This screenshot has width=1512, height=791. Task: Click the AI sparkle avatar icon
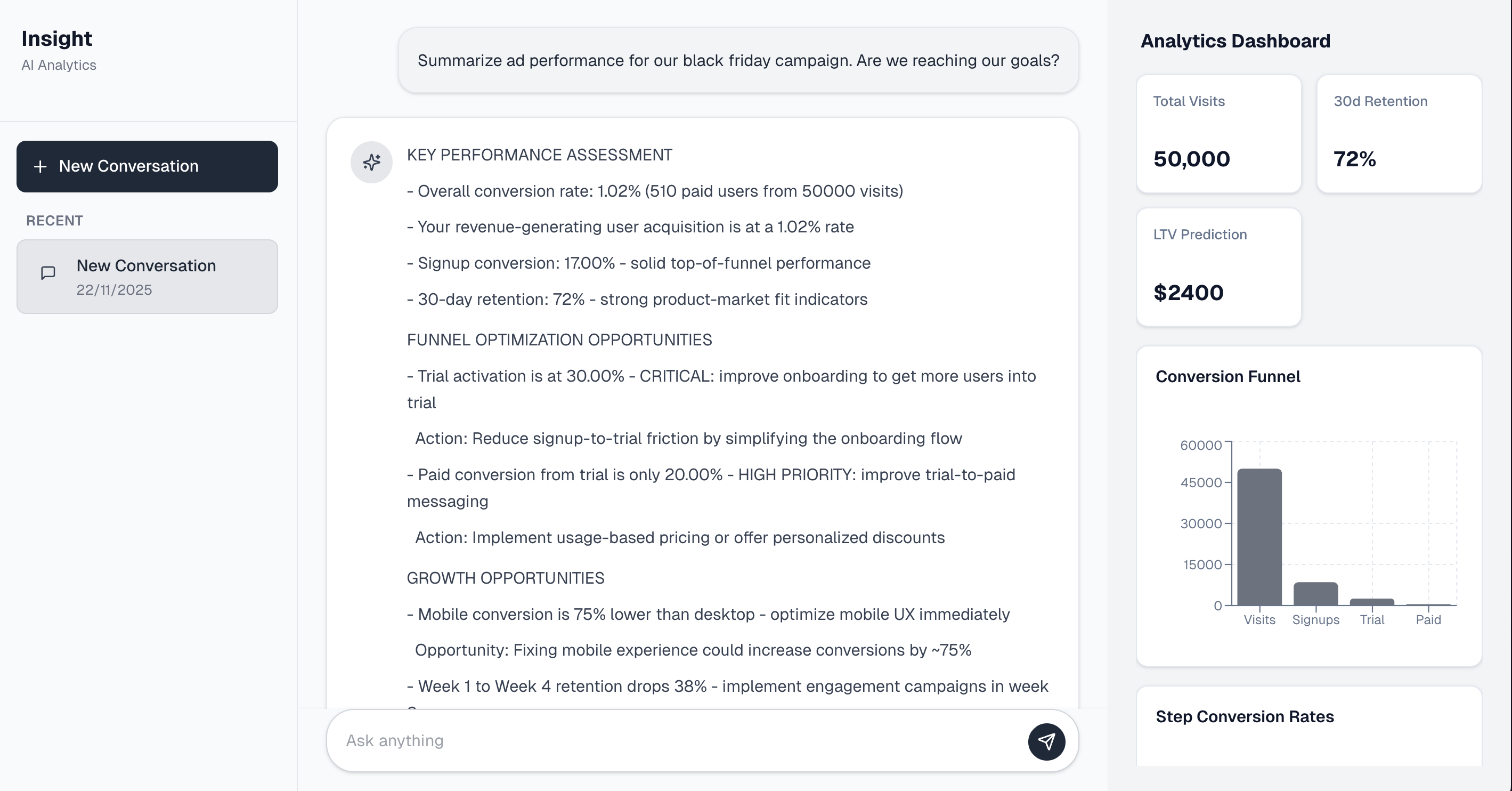371,162
